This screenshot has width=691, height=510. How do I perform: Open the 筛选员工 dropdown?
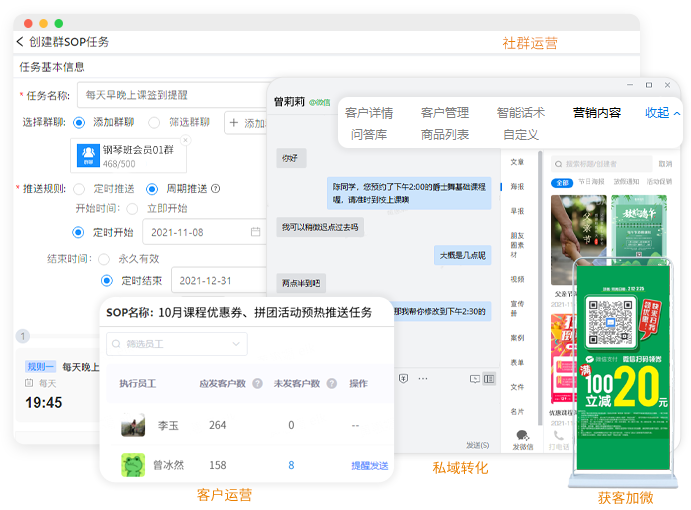[176, 344]
